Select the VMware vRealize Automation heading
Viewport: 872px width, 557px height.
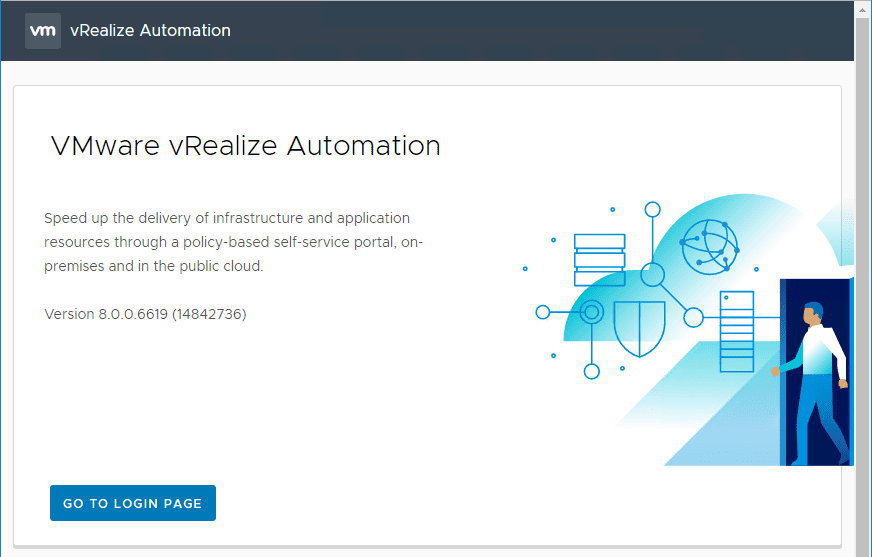pyautogui.click(x=245, y=146)
